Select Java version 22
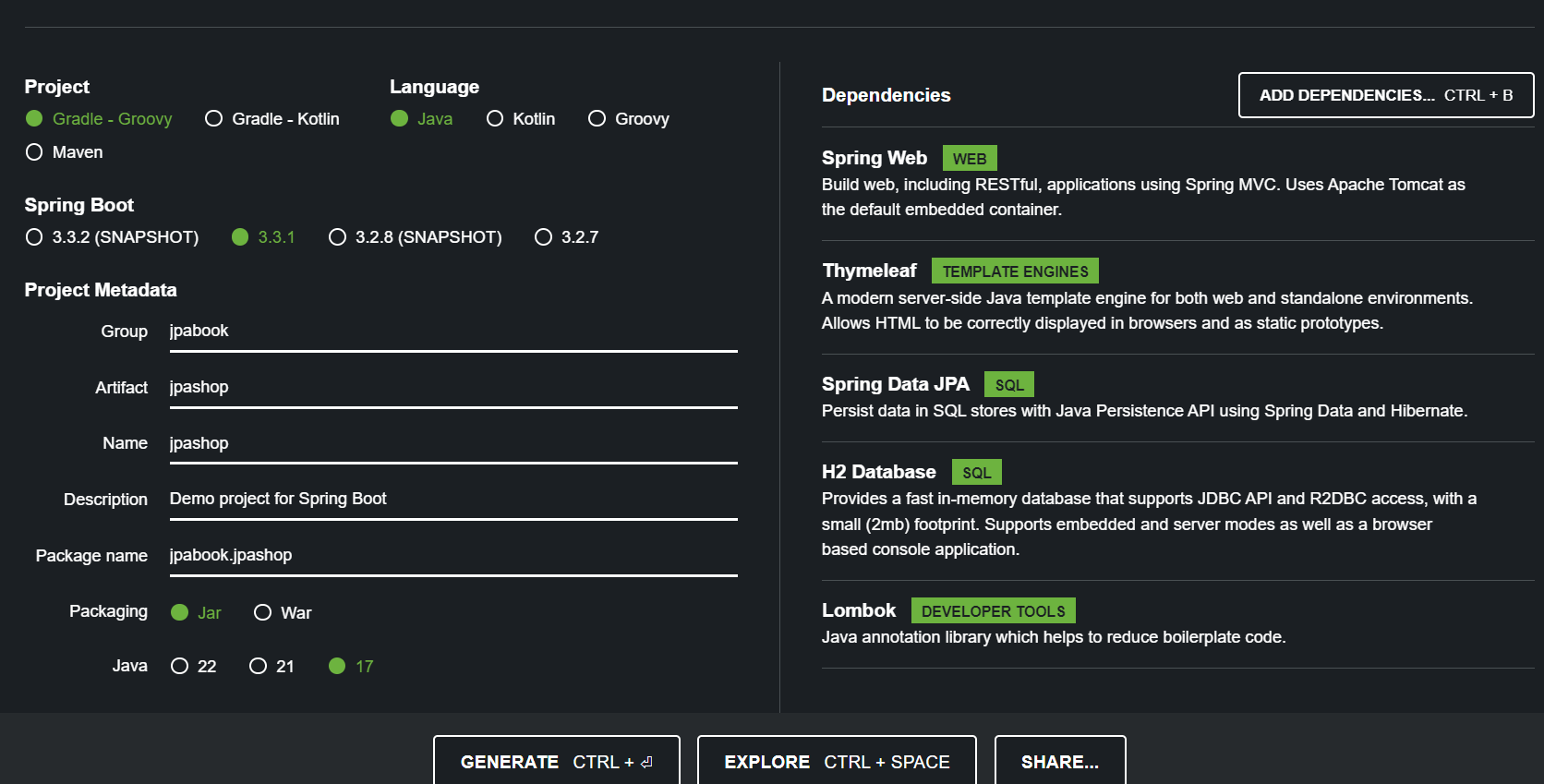 point(194,667)
